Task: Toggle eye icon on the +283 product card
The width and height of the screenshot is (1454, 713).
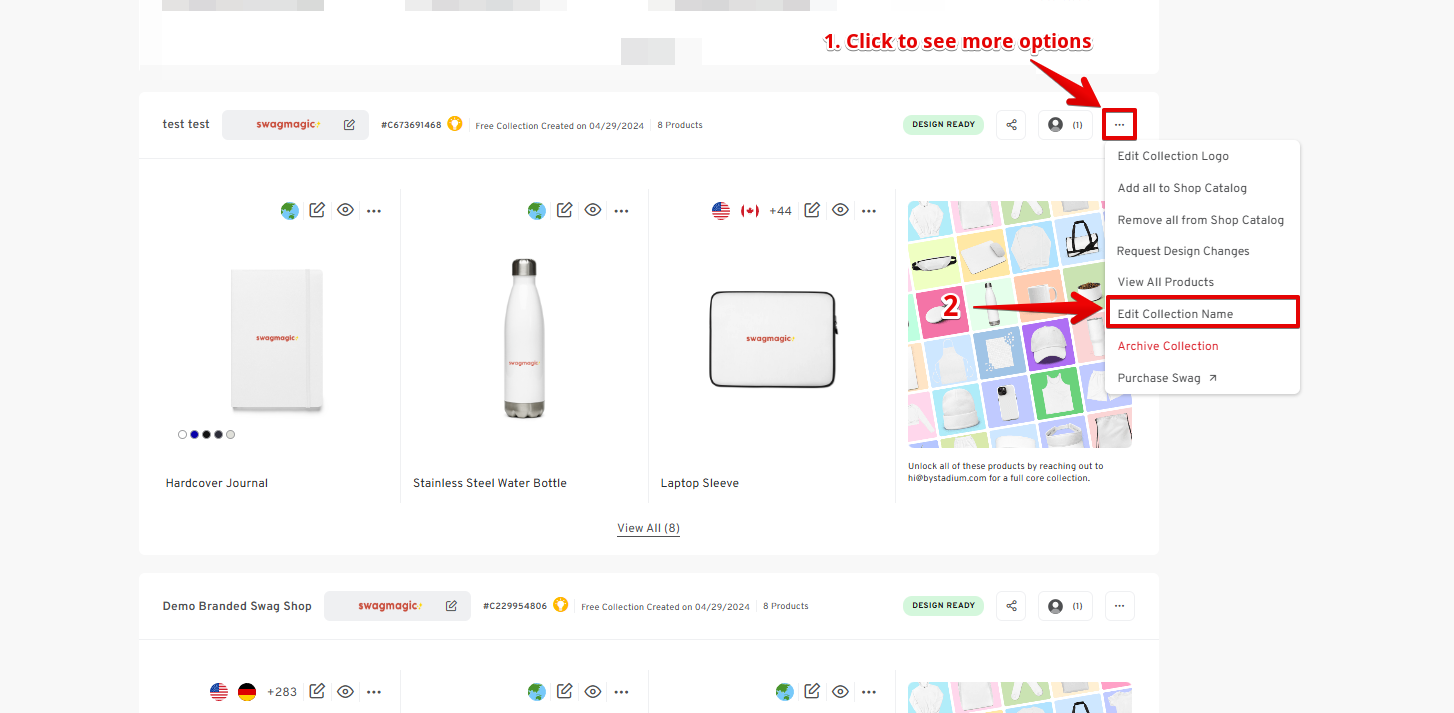Action: tap(345, 692)
